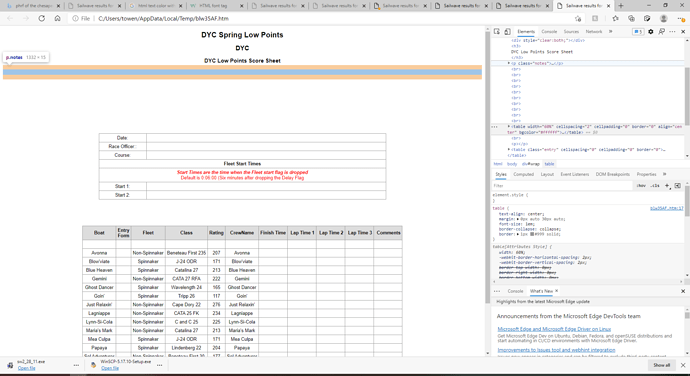The width and height of the screenshot is (690, 376).
Task: Click the browser address bar URL
Action: 163,18
